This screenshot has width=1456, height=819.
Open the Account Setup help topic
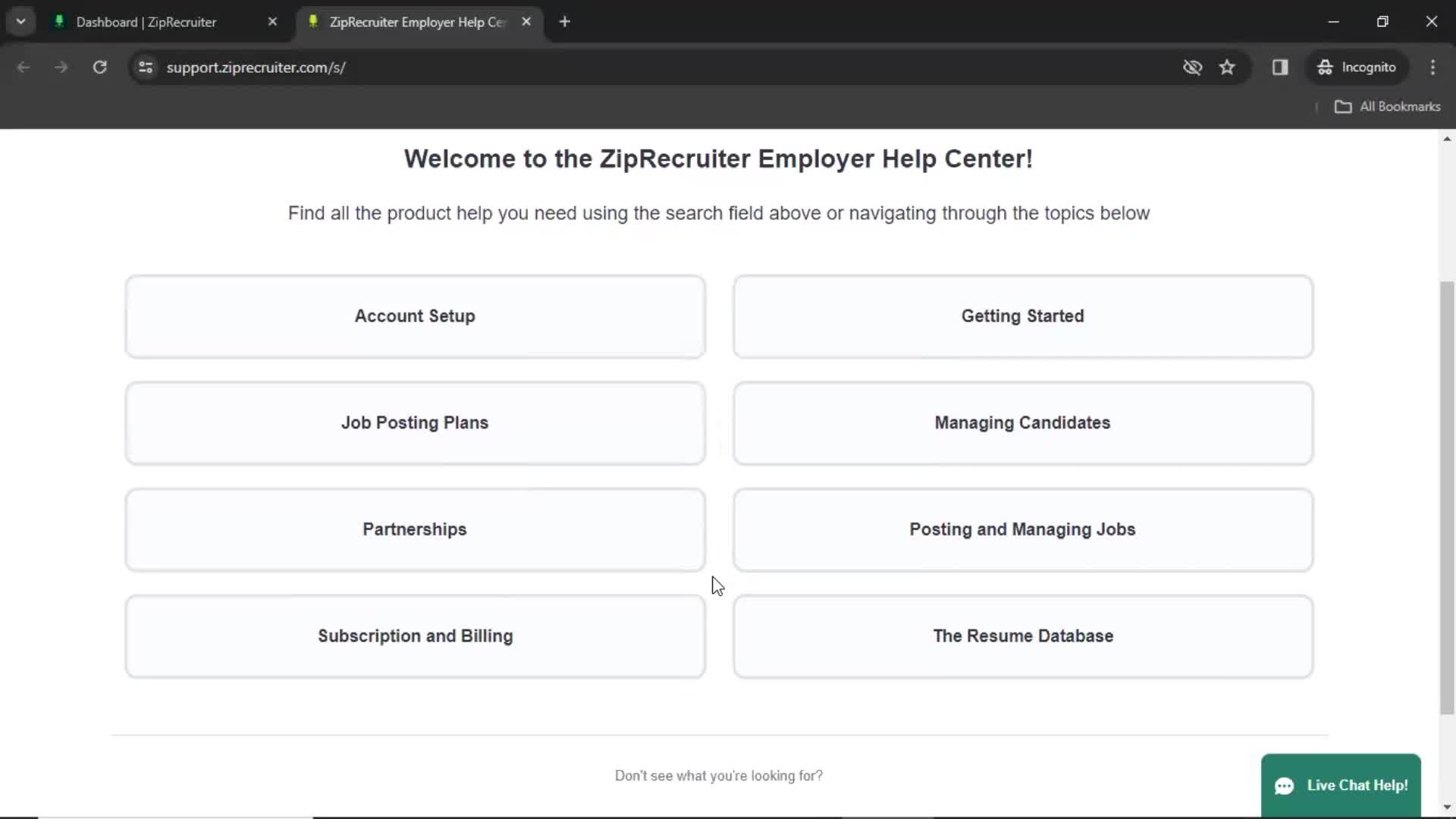[415, 316]
